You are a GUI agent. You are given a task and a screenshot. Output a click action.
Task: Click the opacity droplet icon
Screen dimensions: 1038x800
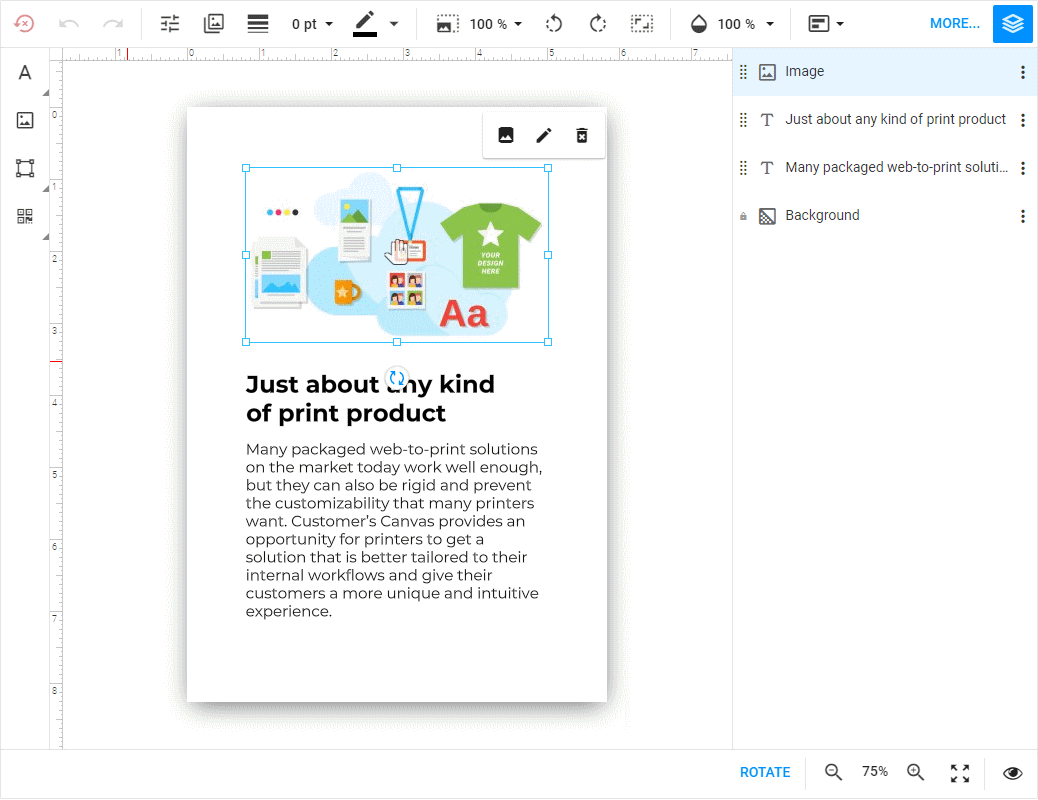click(x=698, y=24)
